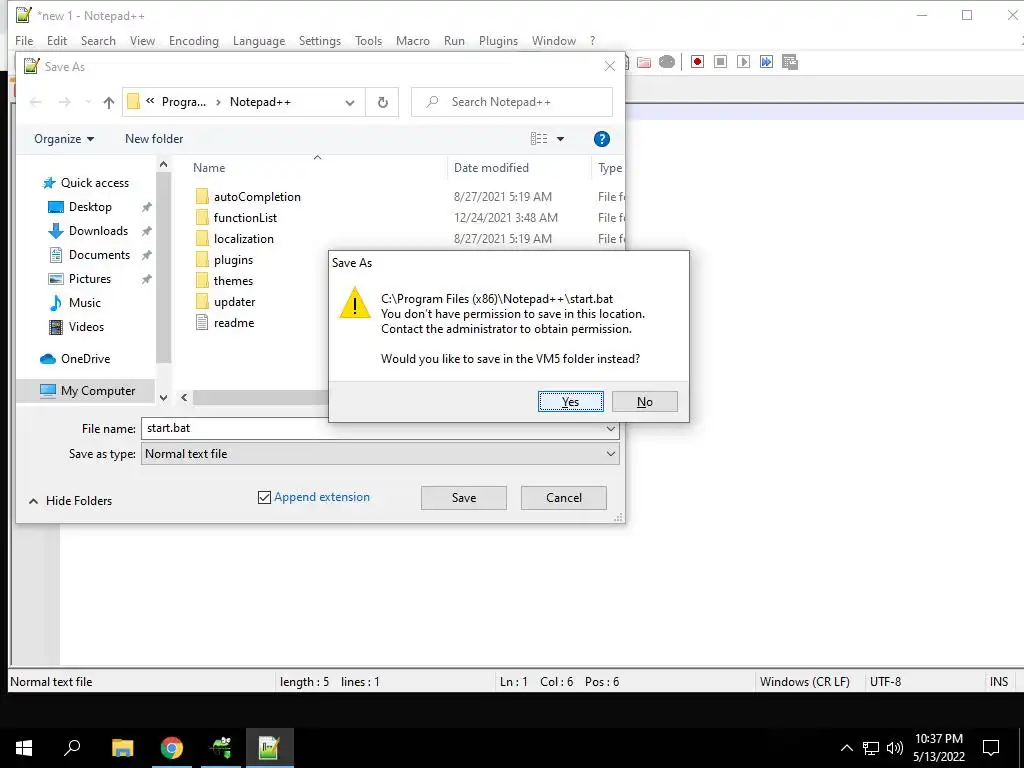Open the plugins folder
The height and width of the screenshot is (768, 1024).
(232, 259)
